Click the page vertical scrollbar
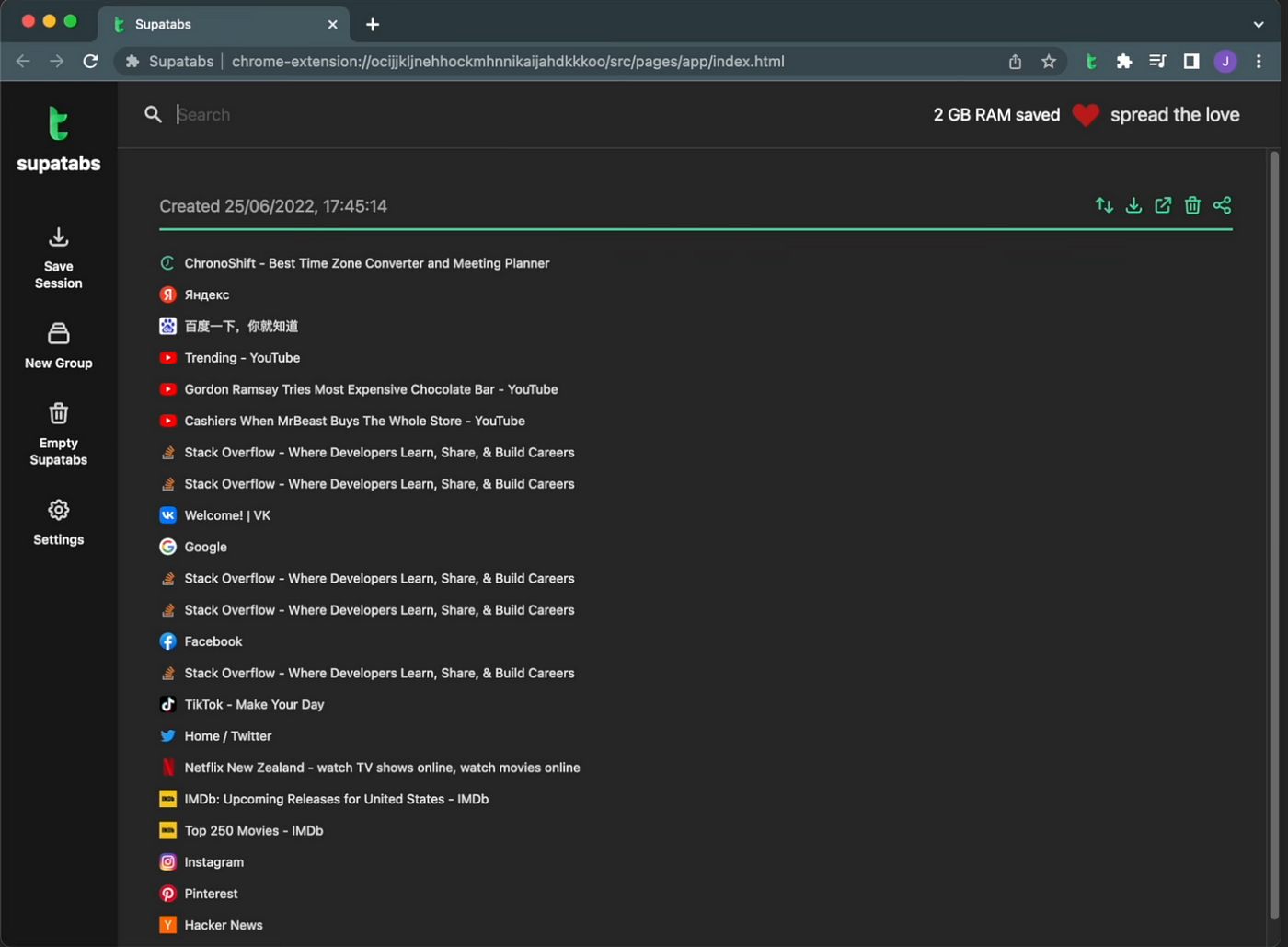This screenshot has width=1288, height=947. pyautogui.click(x=1274, y=534)
